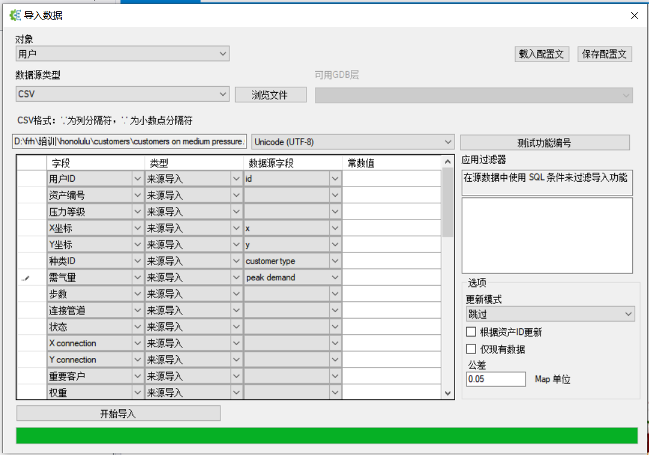Open the type dropdown in X坐标 row

click(x=236, y=228)
